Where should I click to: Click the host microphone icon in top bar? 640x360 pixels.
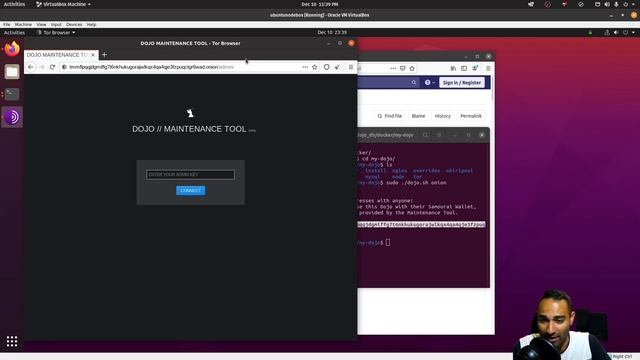point(616,4)
